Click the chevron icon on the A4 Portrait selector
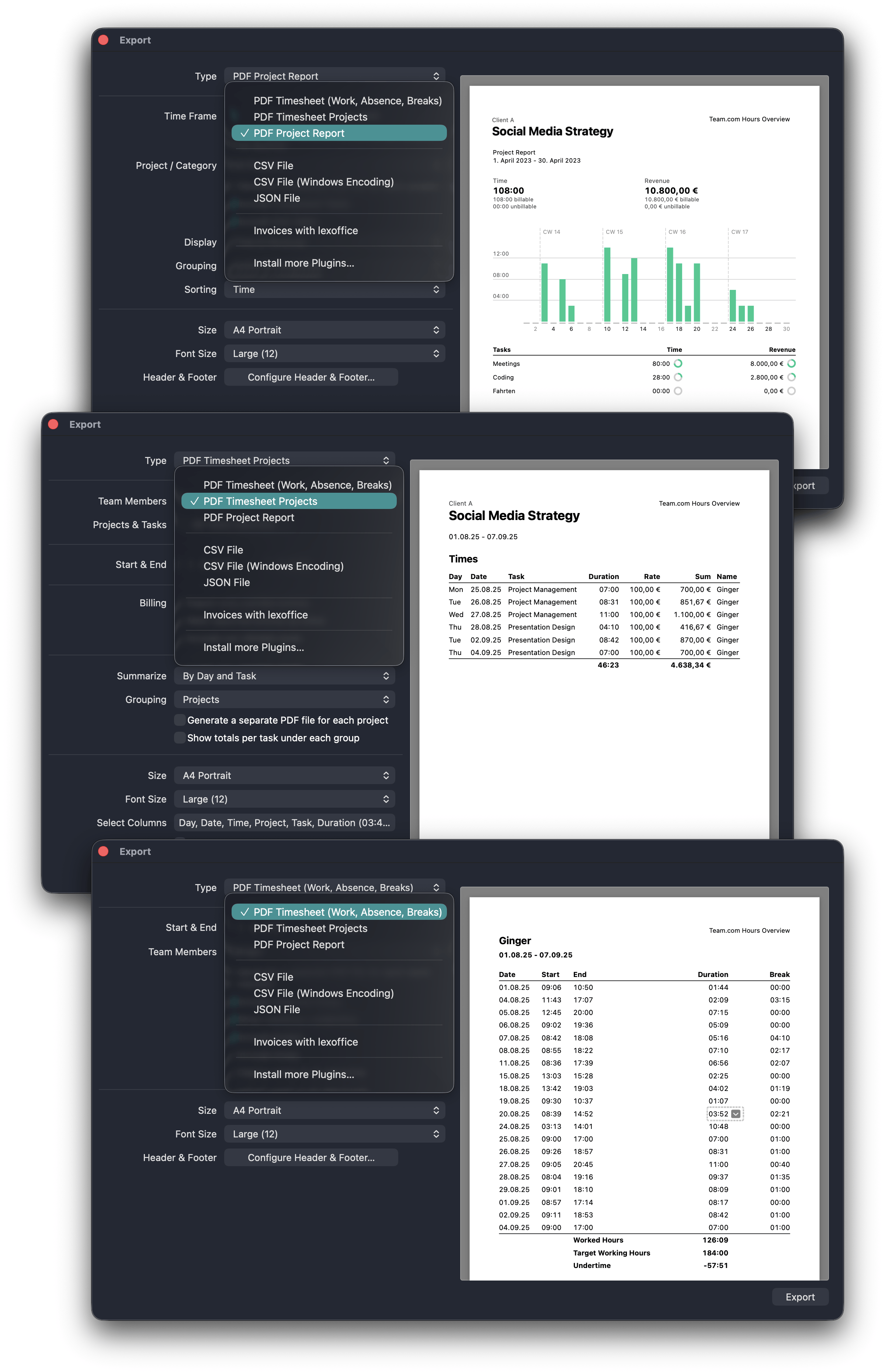 tap(437, 329)
